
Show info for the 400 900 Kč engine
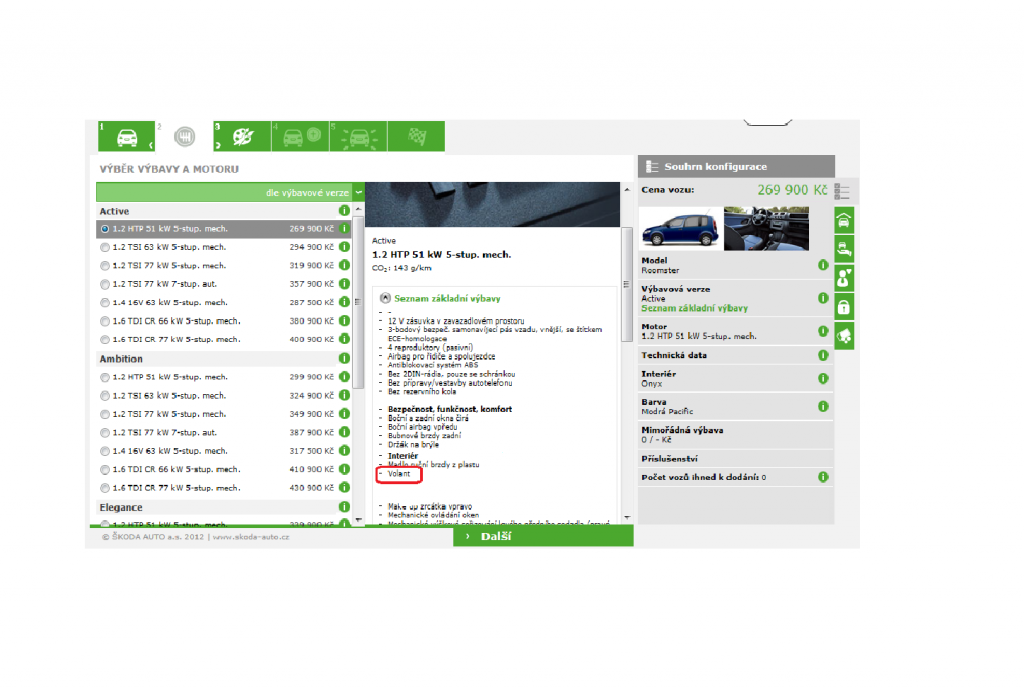344,339
